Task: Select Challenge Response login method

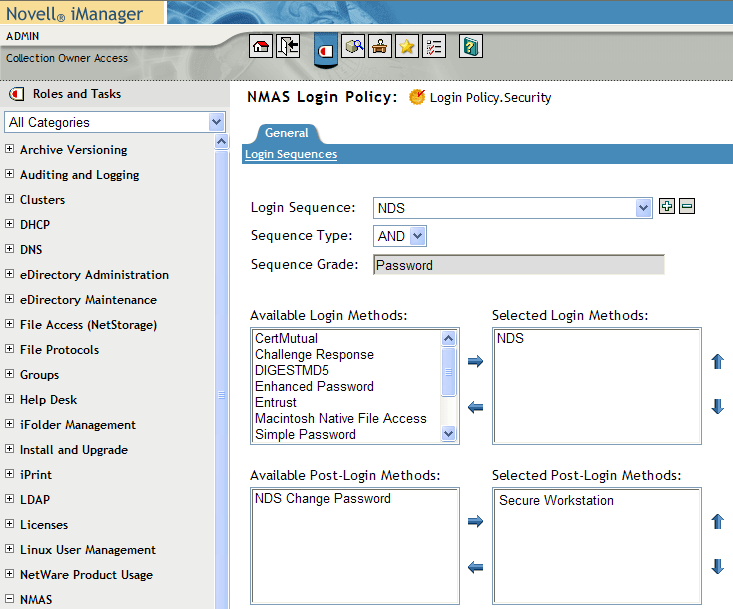Action: coord(314,354)
